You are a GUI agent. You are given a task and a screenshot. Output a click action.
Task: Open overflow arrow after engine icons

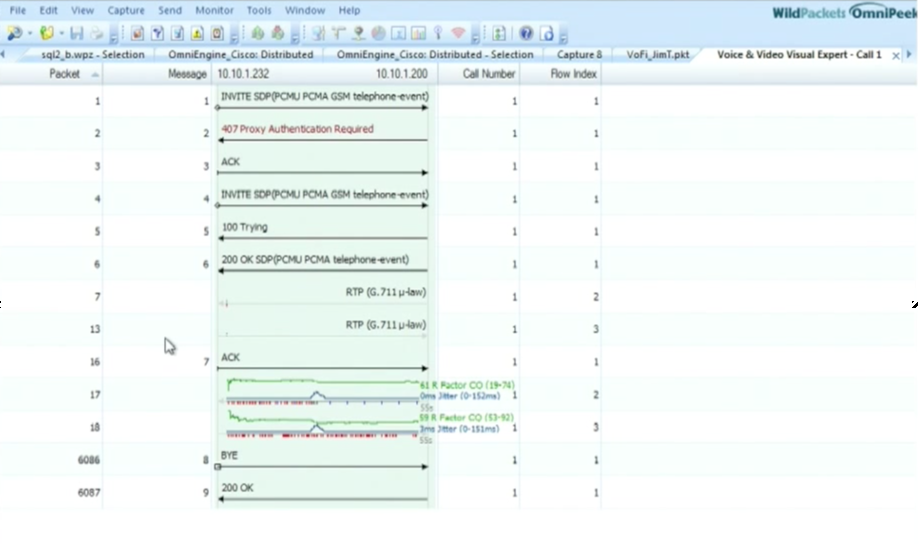click(294, 37)
